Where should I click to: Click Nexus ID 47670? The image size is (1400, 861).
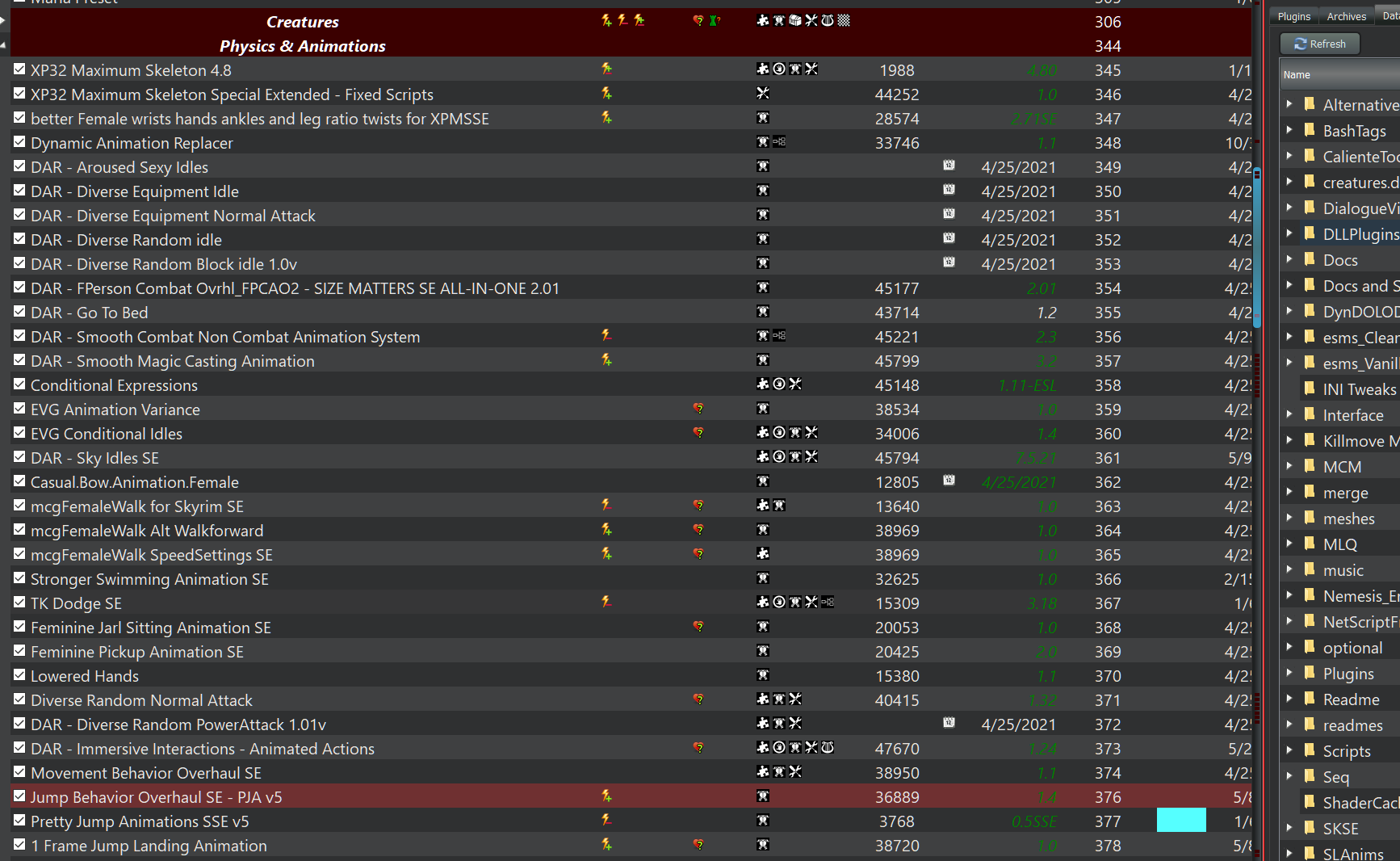(897, 749)
